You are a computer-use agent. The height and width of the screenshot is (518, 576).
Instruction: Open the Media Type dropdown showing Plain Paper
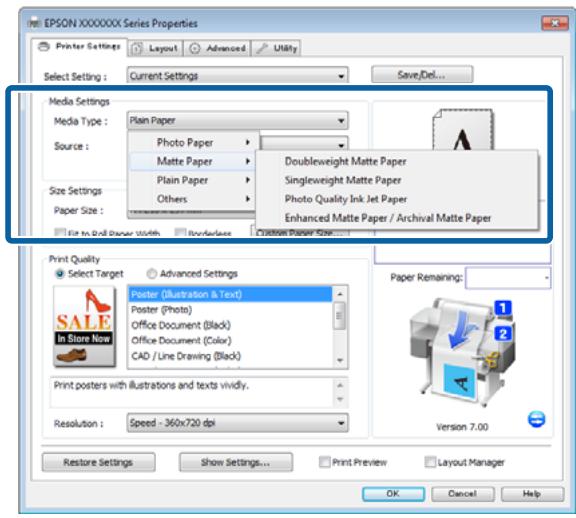point(237,120)
